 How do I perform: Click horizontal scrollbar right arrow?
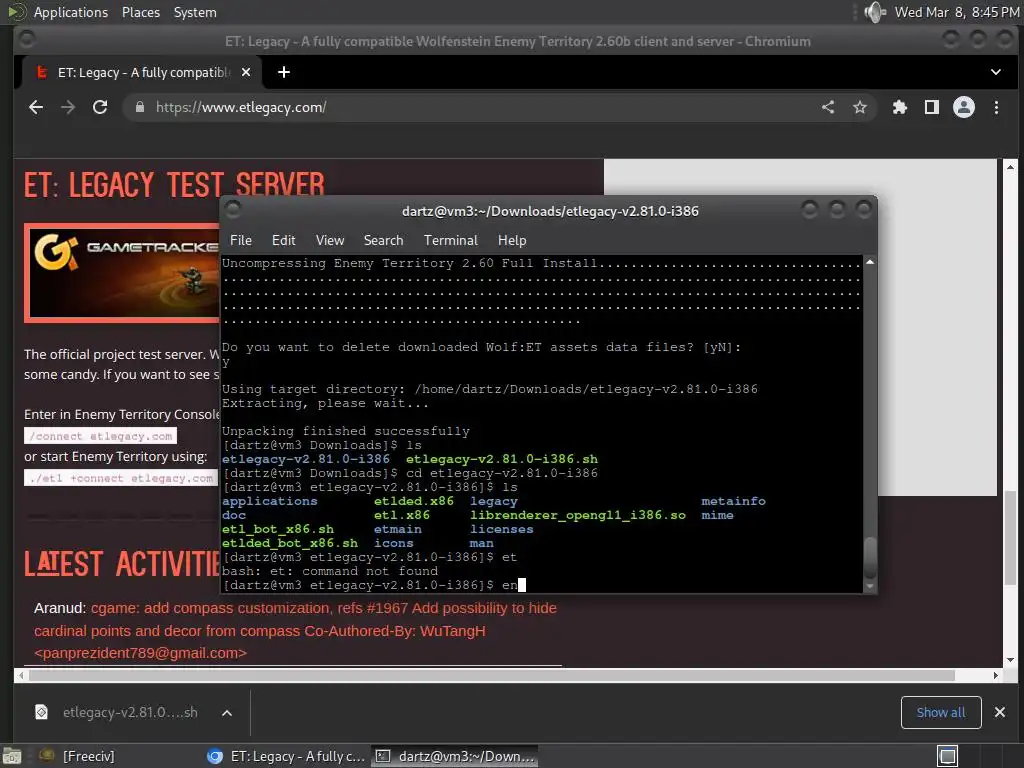click(995, 675)
